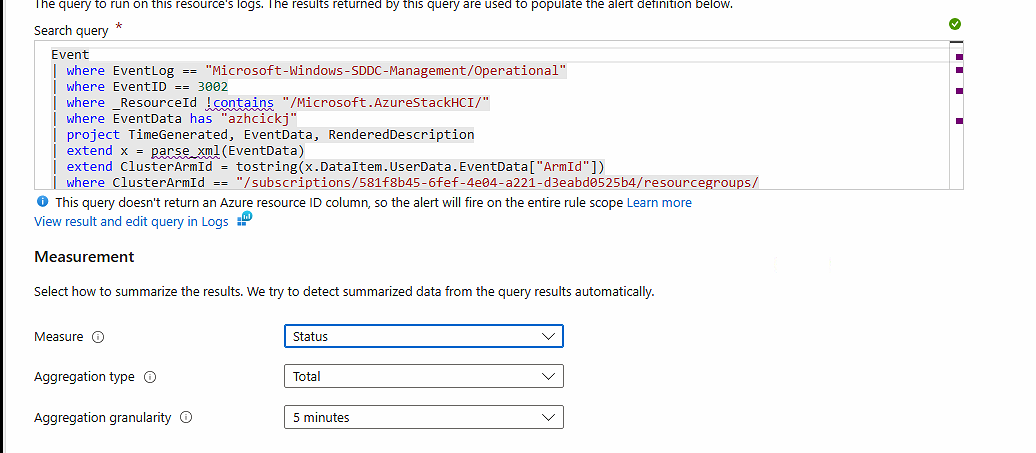Click the EventID value 3002 in the query

(212, 87)
